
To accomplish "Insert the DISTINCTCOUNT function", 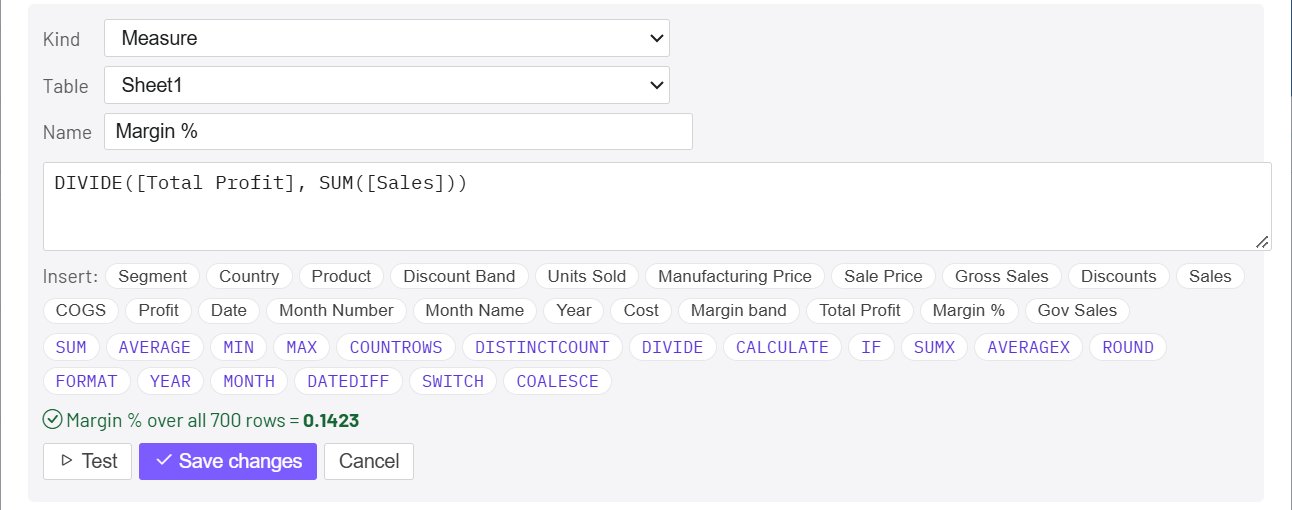I will (x=542, y=347).
